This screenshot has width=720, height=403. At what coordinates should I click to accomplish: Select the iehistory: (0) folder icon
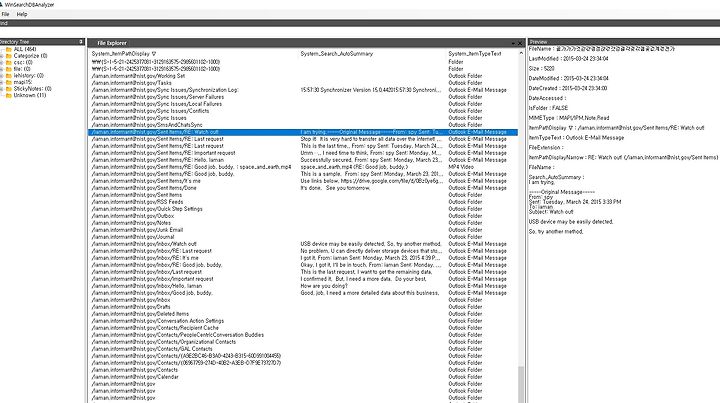click(9, 75)
